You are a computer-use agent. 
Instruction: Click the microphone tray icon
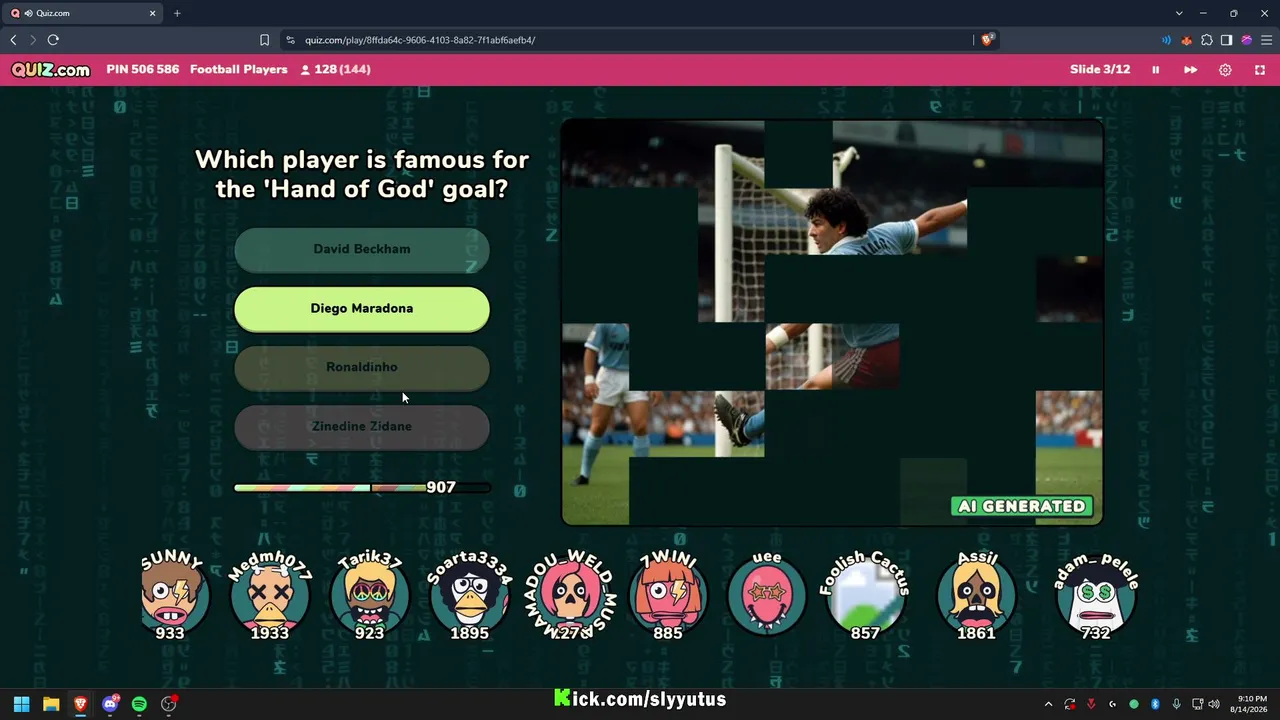click(1176, 704)
